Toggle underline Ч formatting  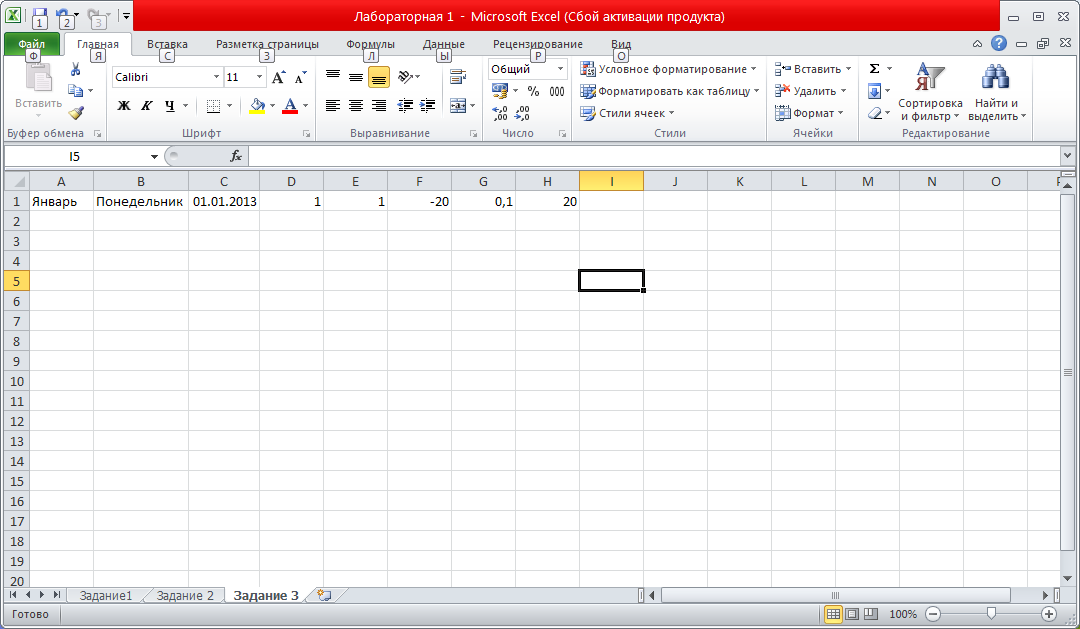pyautogui.click(x=169, y=105)
